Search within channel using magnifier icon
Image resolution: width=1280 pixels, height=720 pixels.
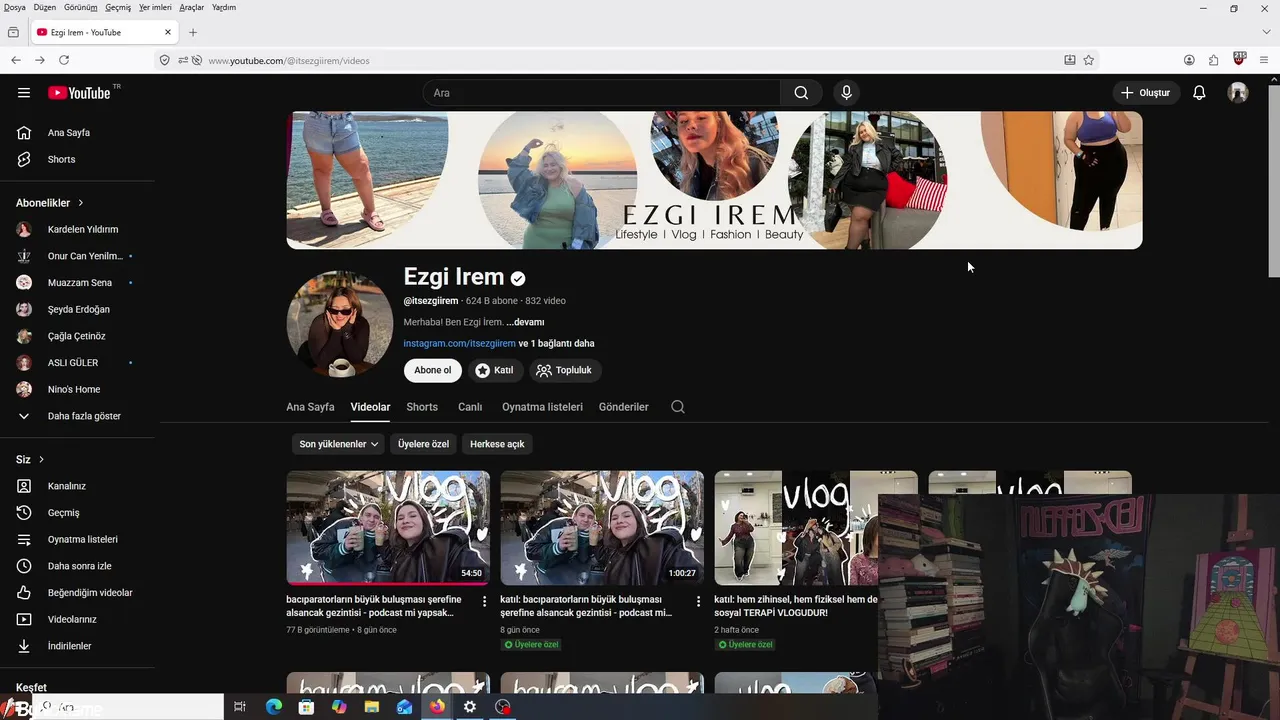point(678,407)
